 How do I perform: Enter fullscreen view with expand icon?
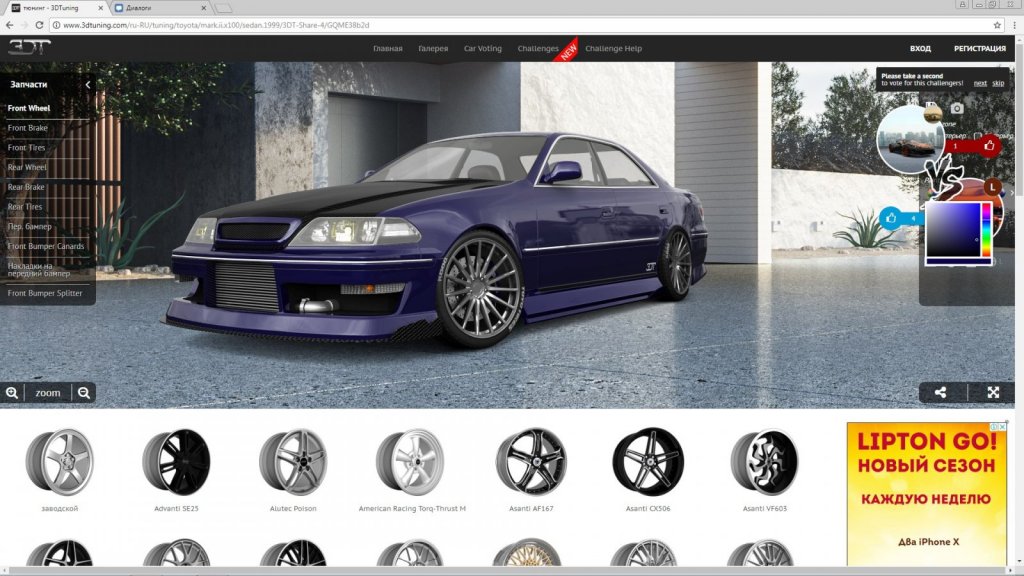click(993, 393)
